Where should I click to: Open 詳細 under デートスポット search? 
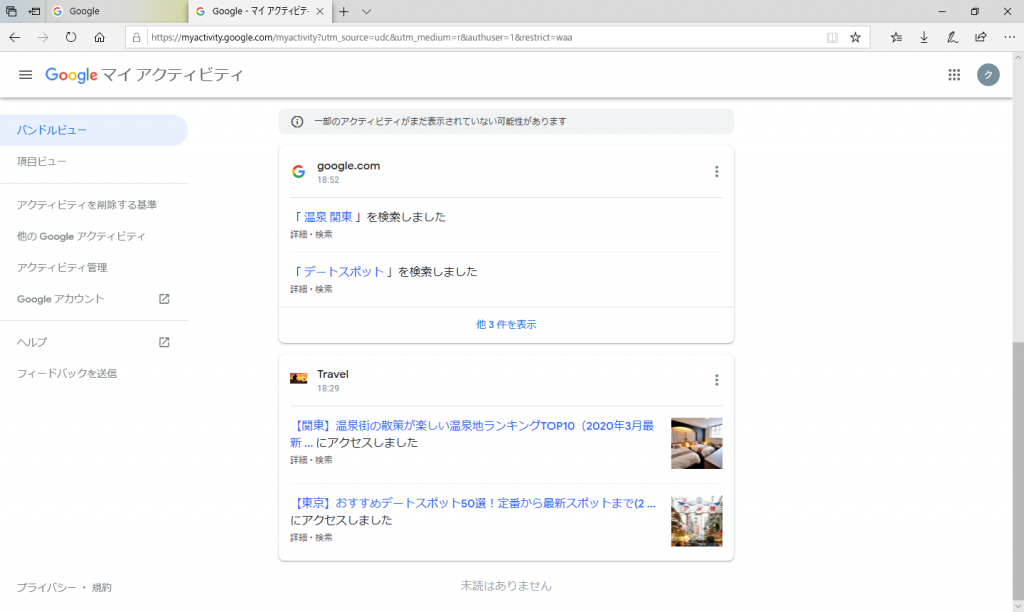click(x=299, y=289)
